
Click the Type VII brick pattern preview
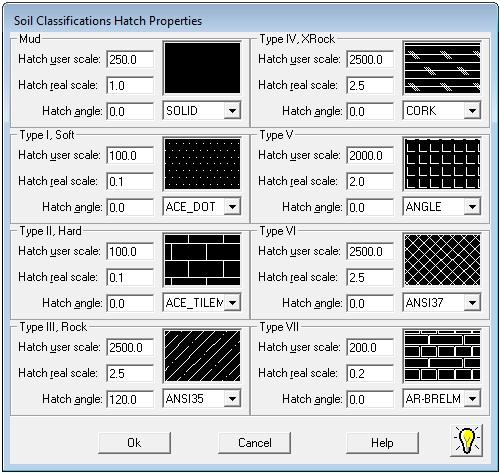coord(442,356)
